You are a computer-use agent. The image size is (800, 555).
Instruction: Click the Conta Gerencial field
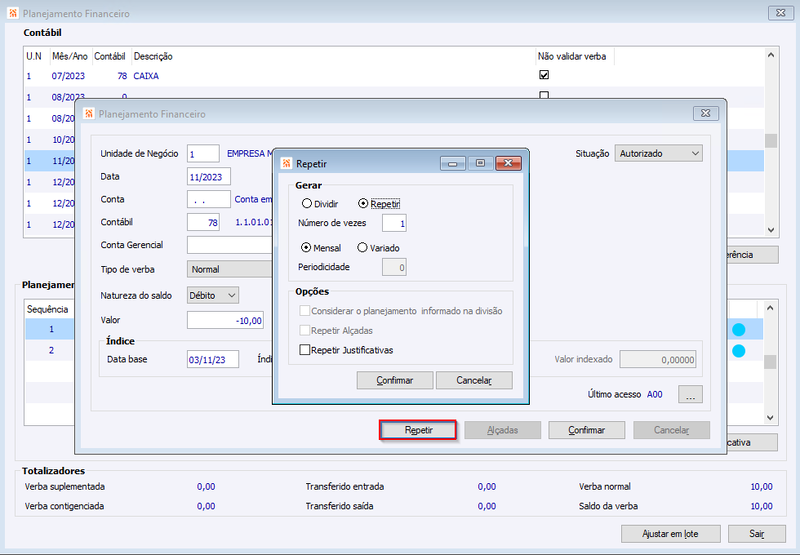230,245
